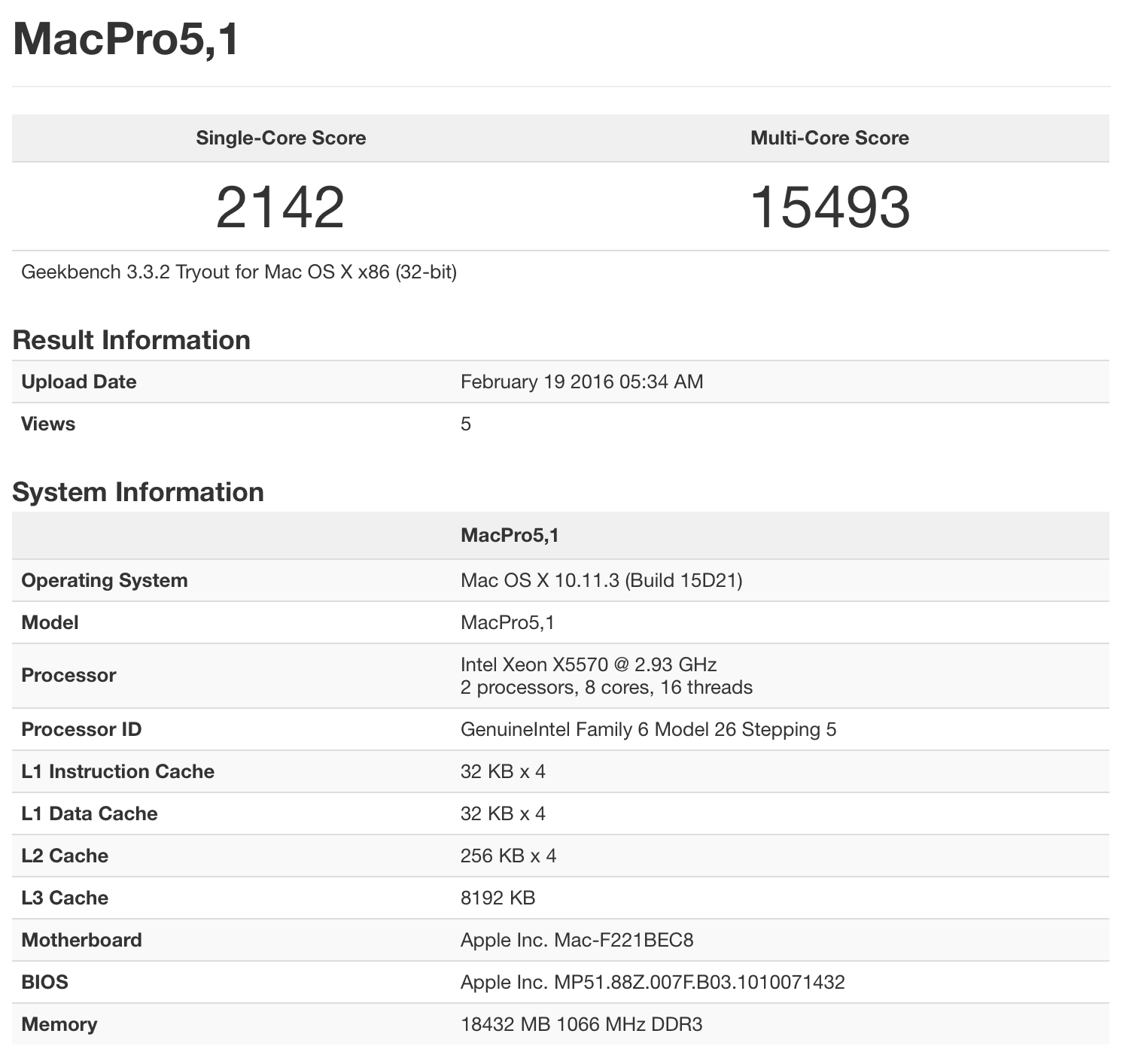1132x1064 pixels.
Task: Select the February 19 2016 05:34 AM value
Action: click(582, 382)
